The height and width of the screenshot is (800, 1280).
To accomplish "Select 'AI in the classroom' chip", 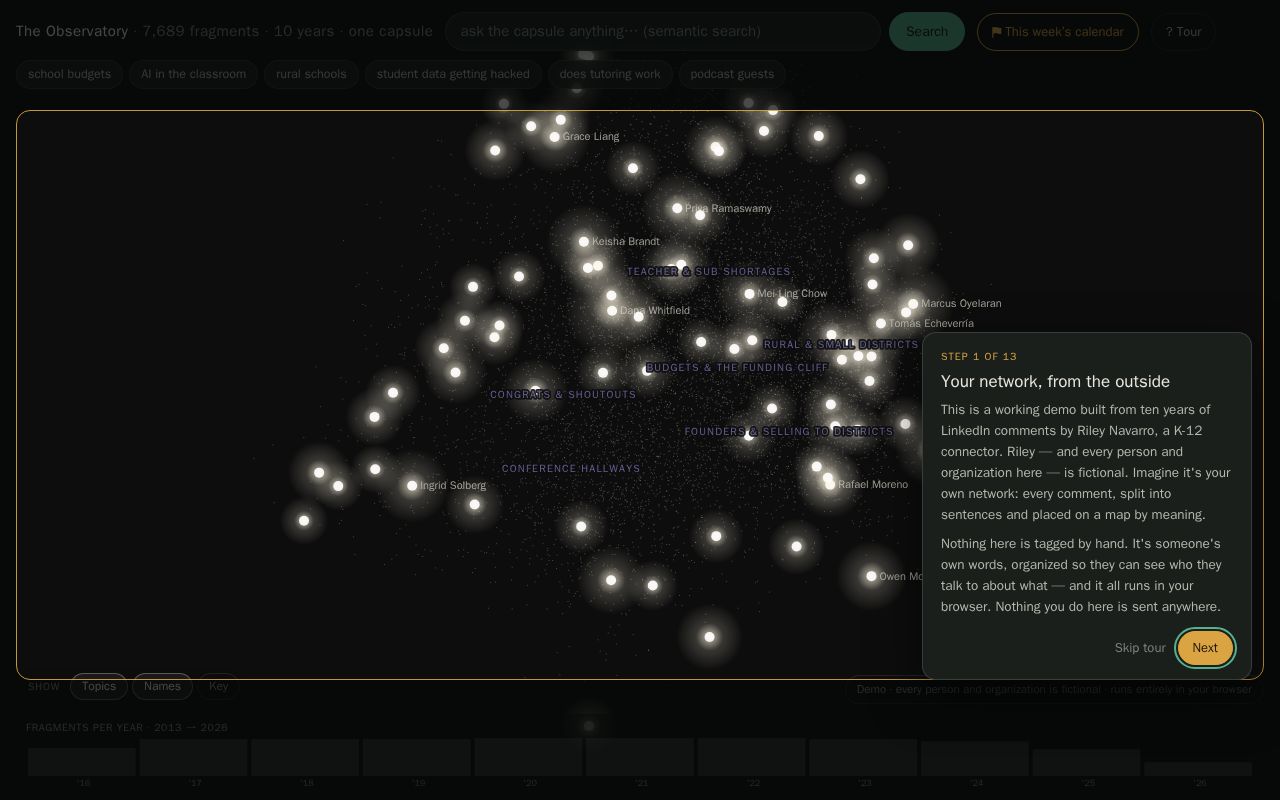I will (x=193, y=74).
